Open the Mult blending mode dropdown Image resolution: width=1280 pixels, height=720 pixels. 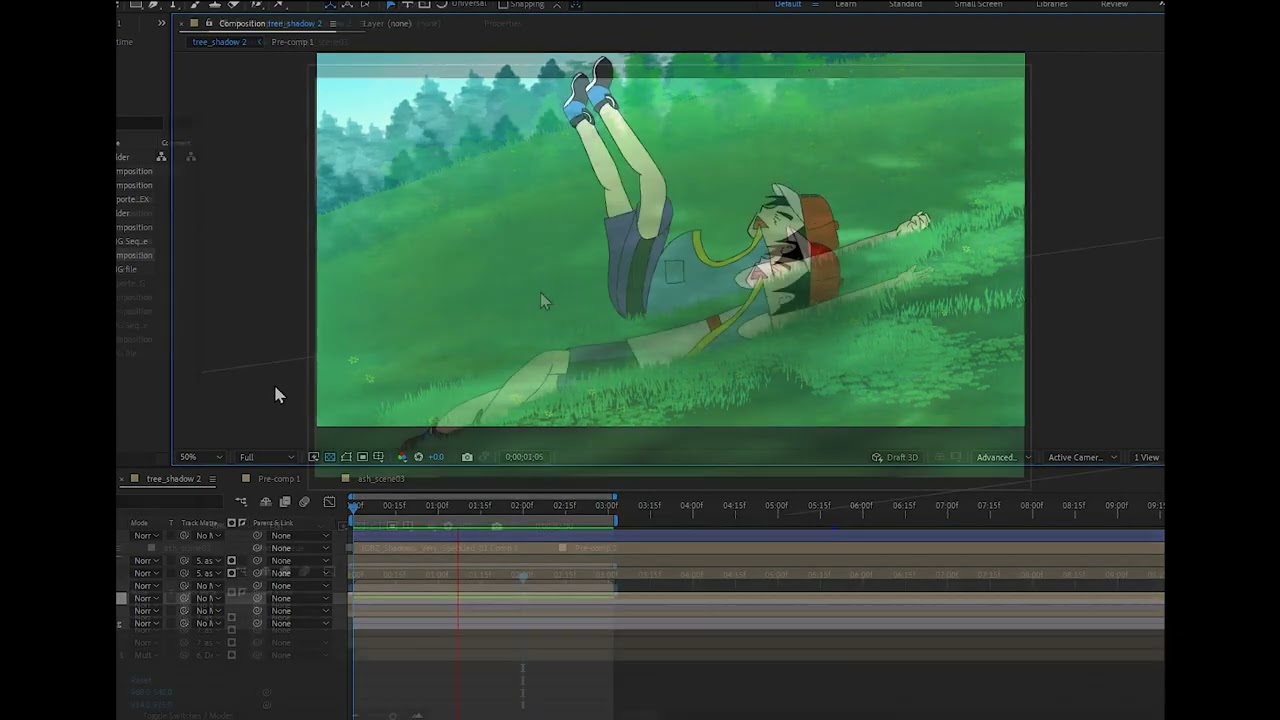pos(146,656)
